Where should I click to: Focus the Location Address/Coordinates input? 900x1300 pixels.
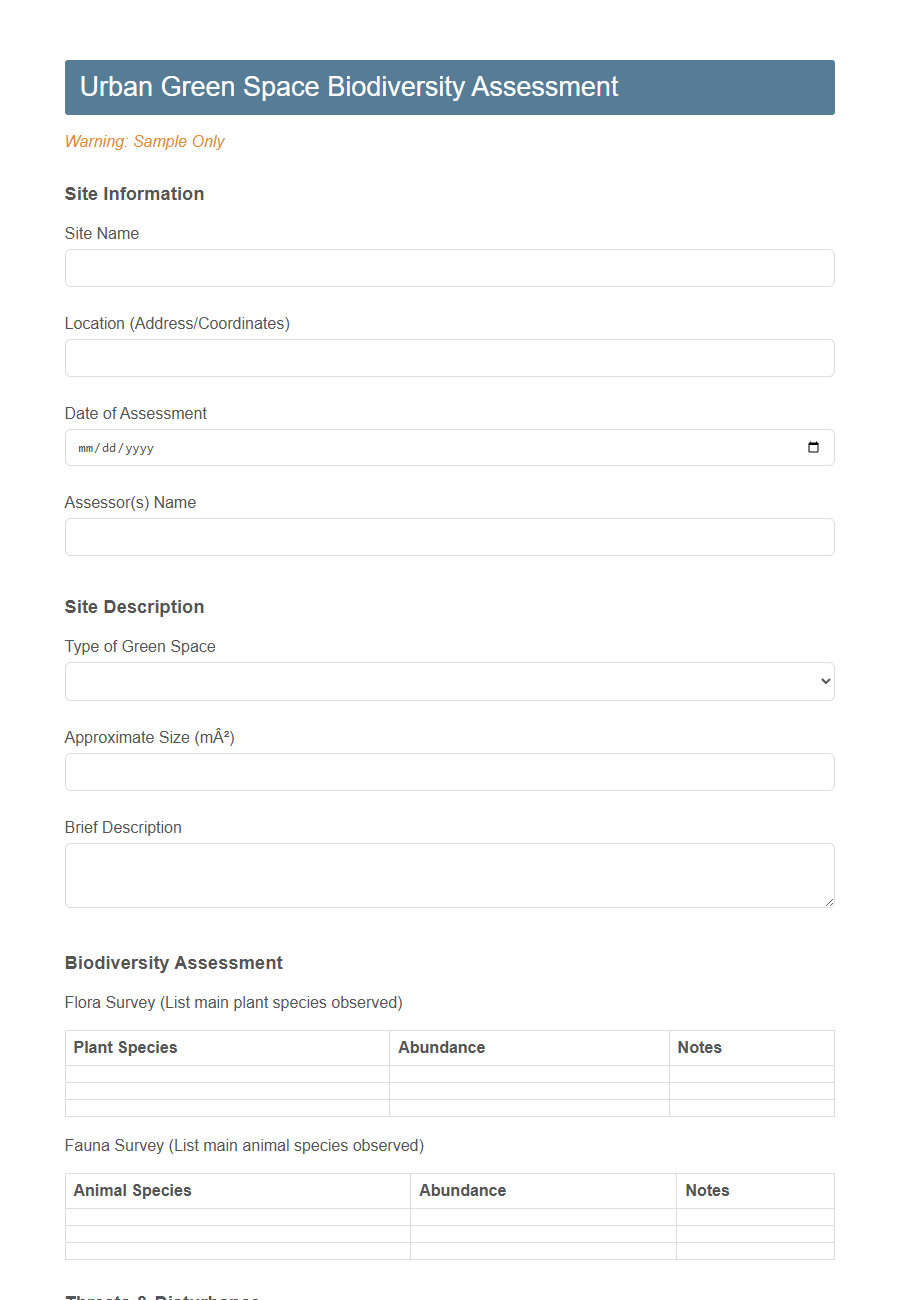pyautogui.click(x=449, y=357)
